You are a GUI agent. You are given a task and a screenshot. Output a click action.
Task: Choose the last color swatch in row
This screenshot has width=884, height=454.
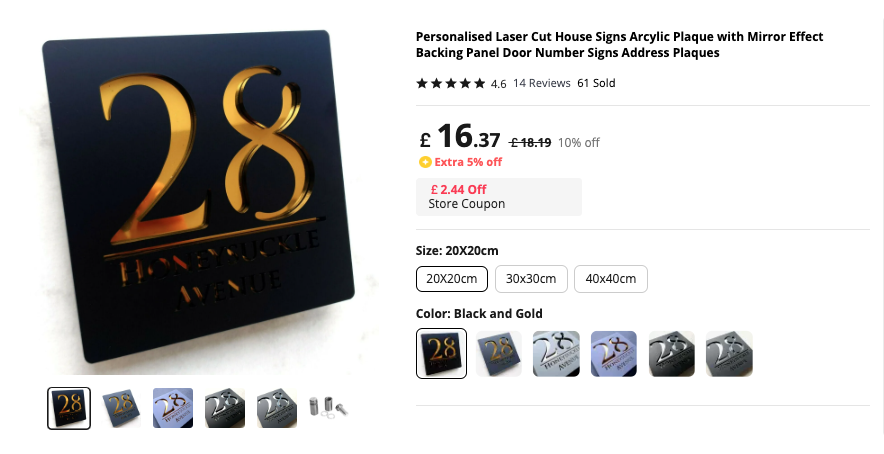pos(729,354)
